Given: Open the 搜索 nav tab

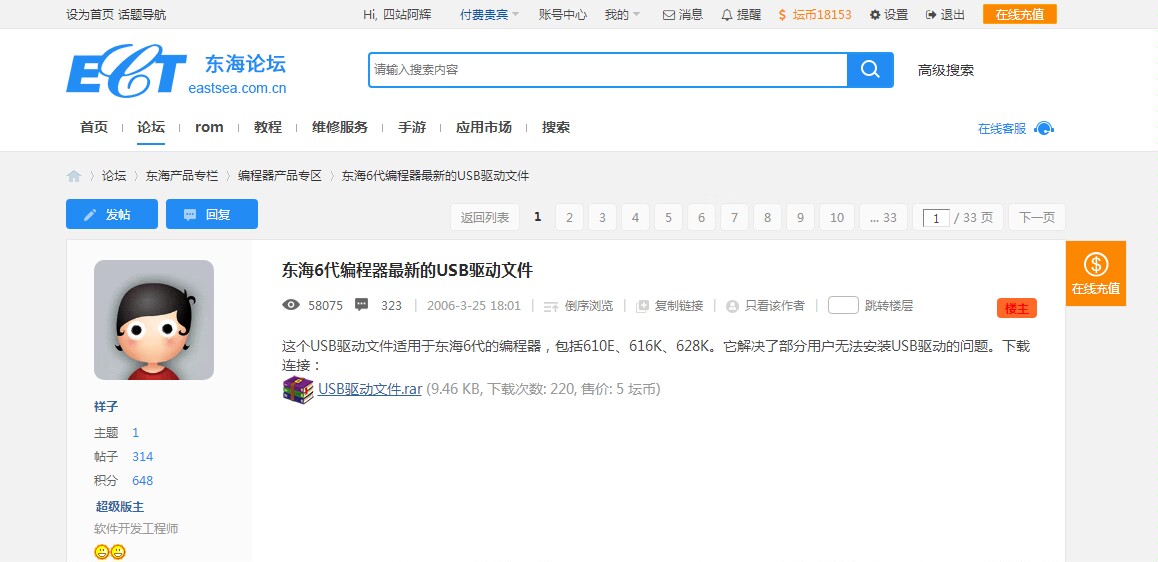Looking at the screenshot, I should coord(556,127).
